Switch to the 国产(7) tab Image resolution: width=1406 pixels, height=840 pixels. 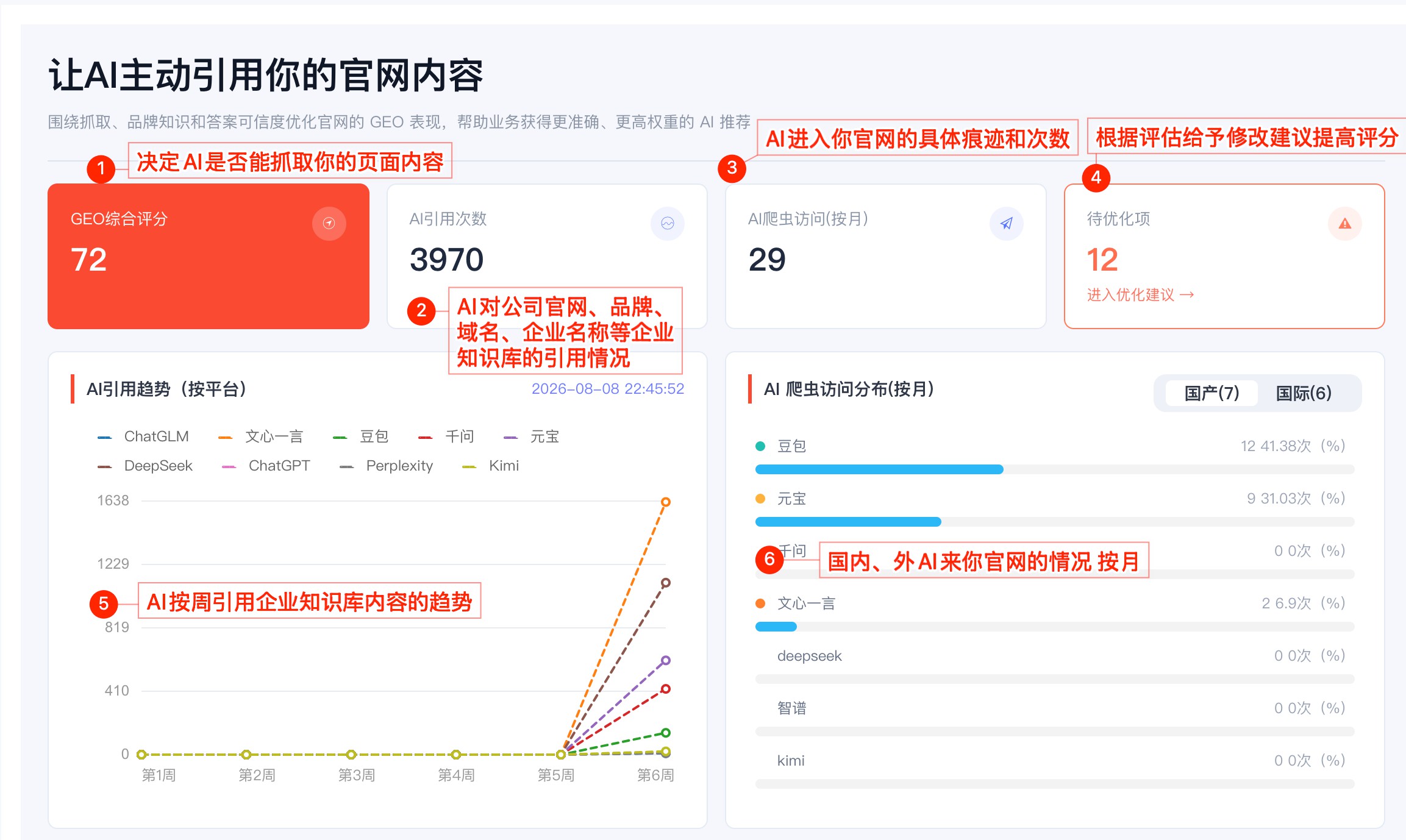pos(1212,393)
